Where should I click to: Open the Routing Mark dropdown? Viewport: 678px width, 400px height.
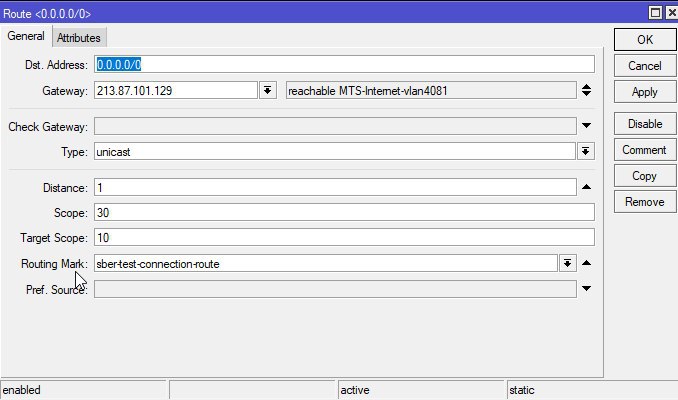click(567, 263)
